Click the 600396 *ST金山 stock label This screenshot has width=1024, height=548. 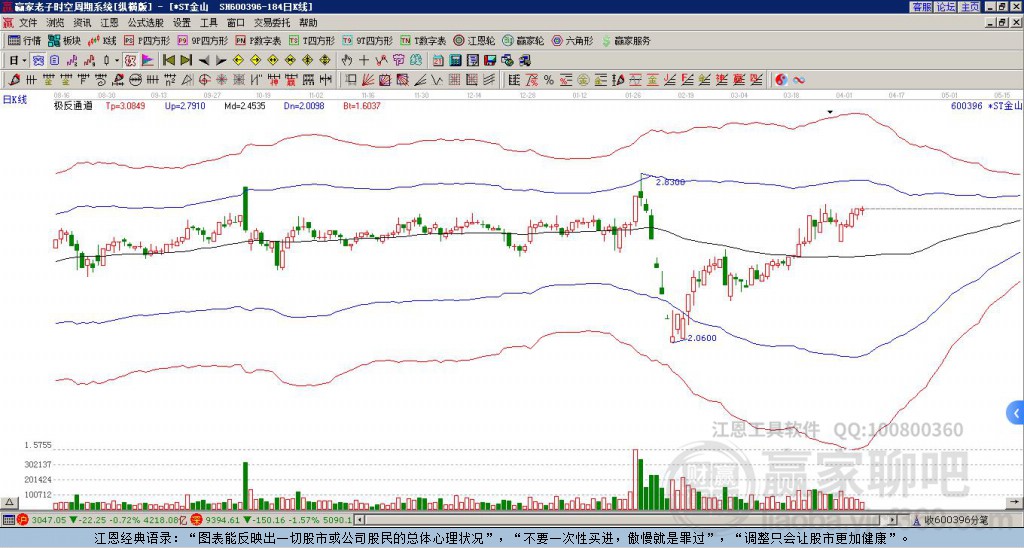pos(986,106)
